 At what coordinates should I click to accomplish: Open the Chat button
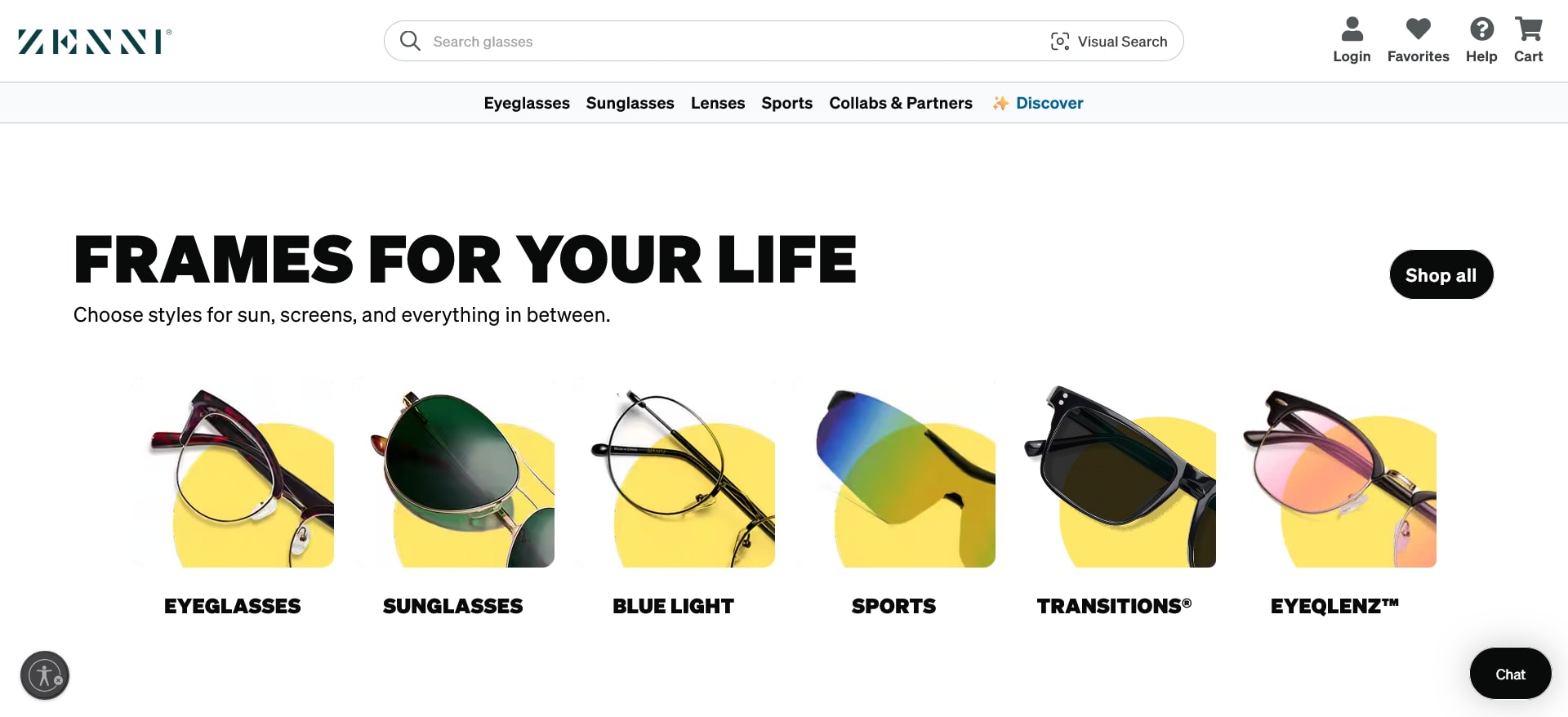pos(1511,674)
